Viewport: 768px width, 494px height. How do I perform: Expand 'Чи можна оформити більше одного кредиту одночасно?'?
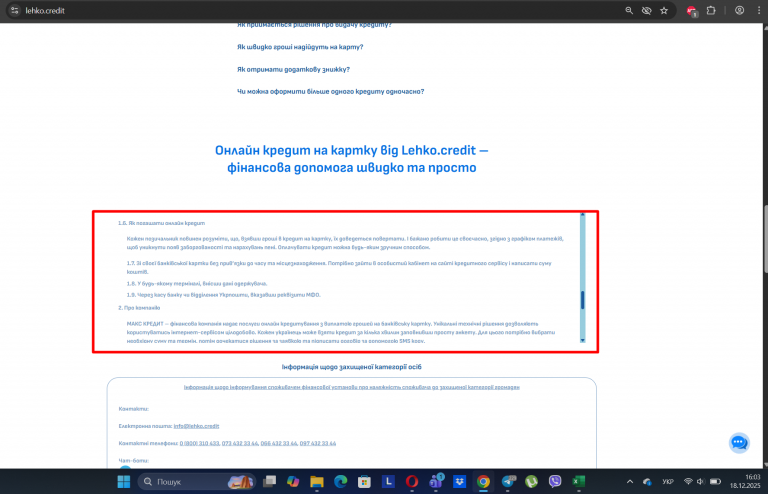pos(331,92)
